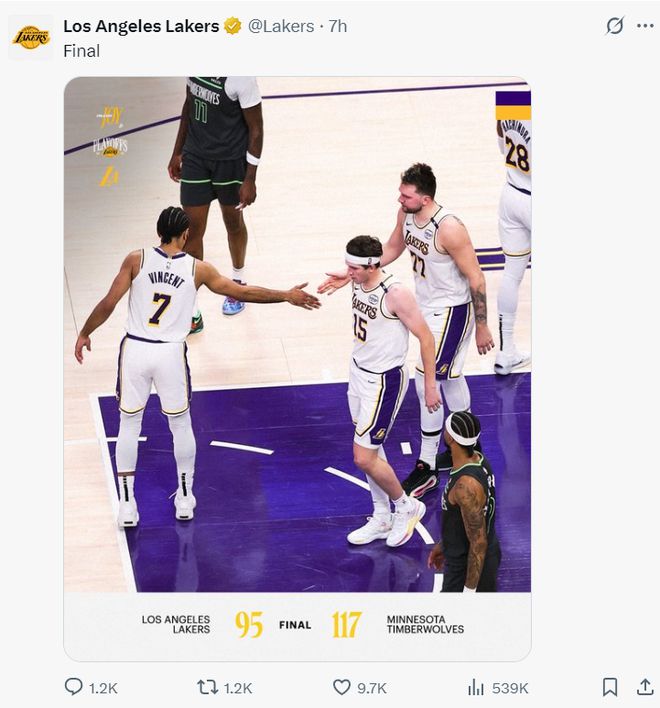Open the Lakers profile avatar logo

(x=30, y=38)
